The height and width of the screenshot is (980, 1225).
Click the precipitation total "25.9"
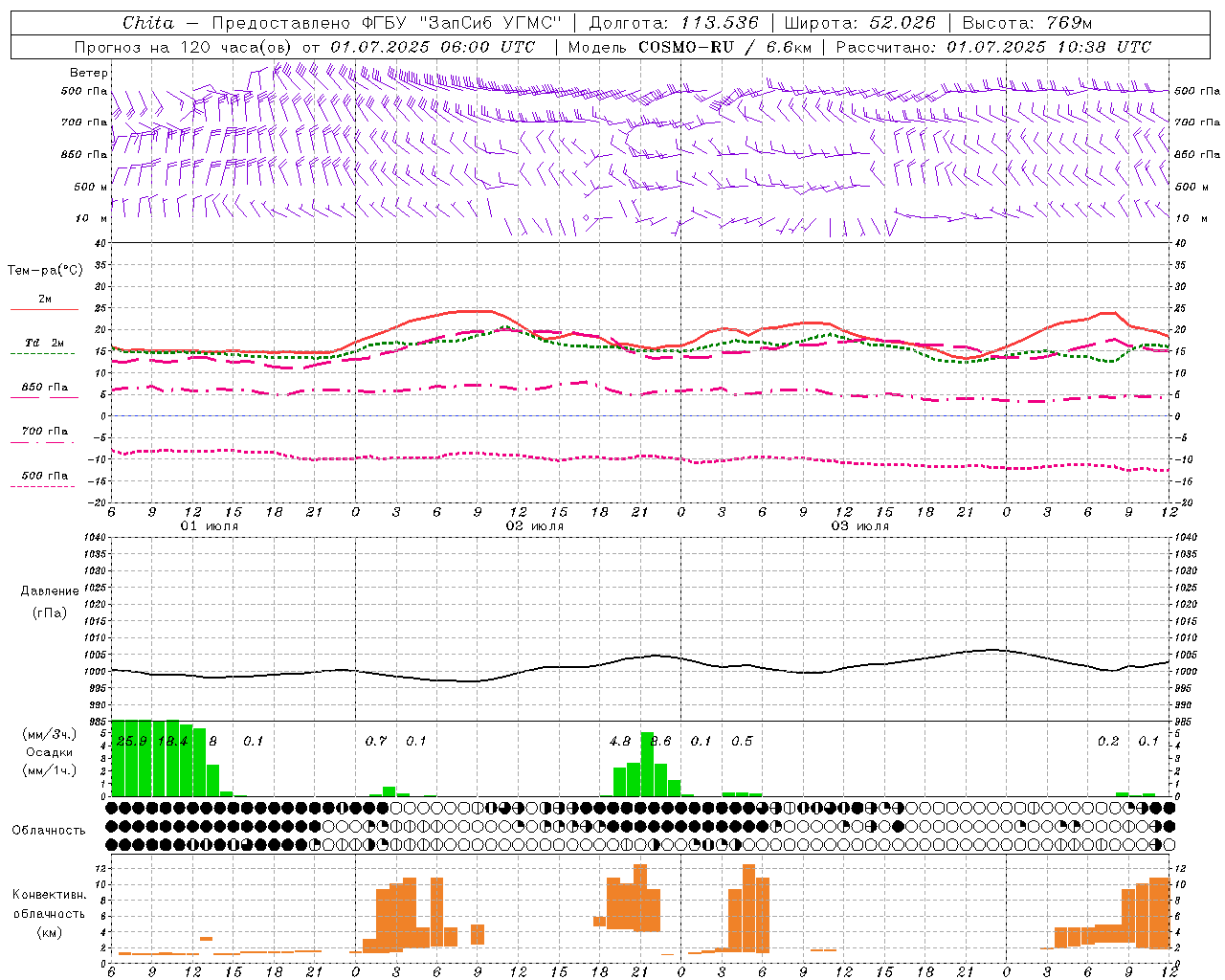131,741
